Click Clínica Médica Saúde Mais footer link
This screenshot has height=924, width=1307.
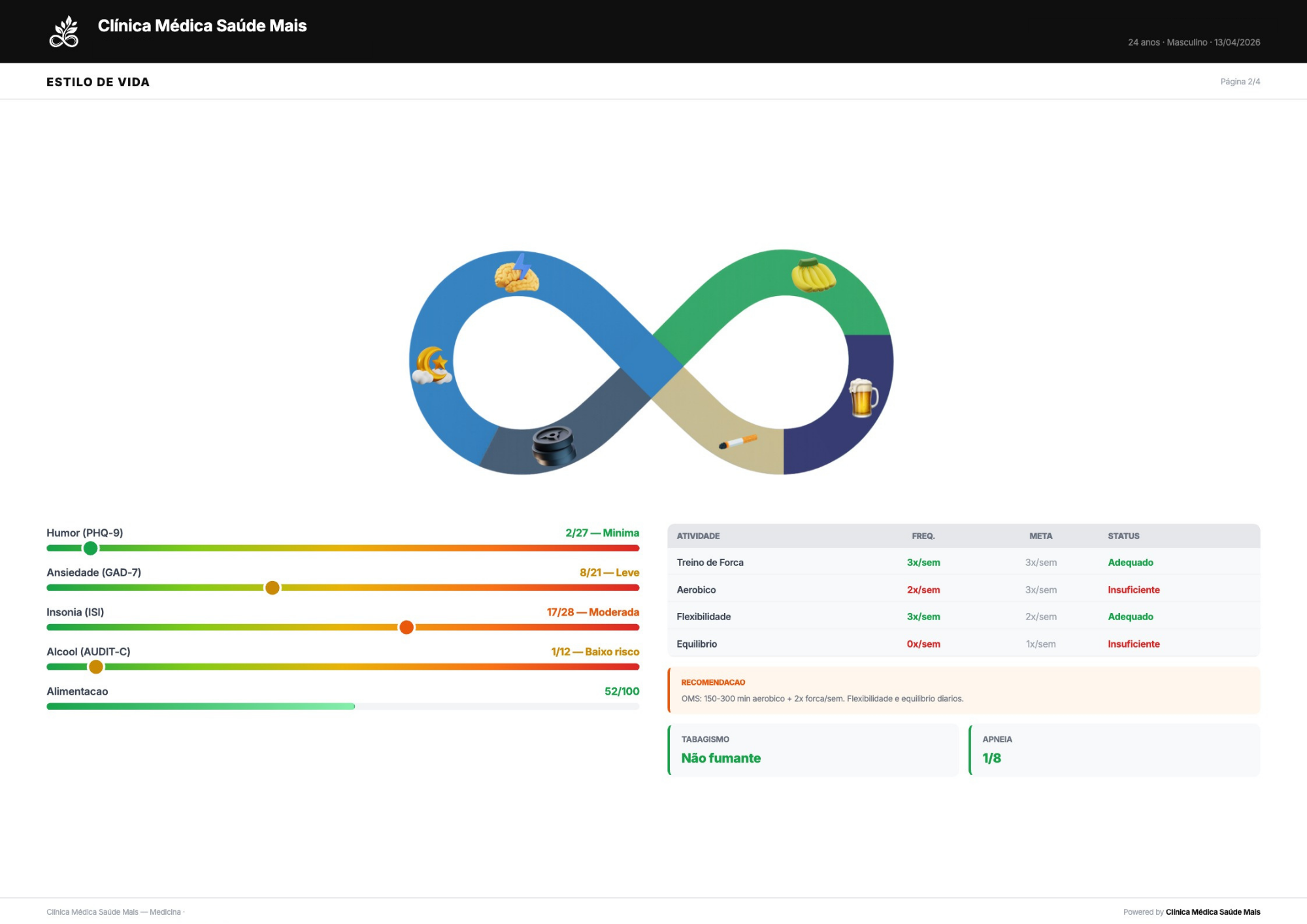point(1212,912)
